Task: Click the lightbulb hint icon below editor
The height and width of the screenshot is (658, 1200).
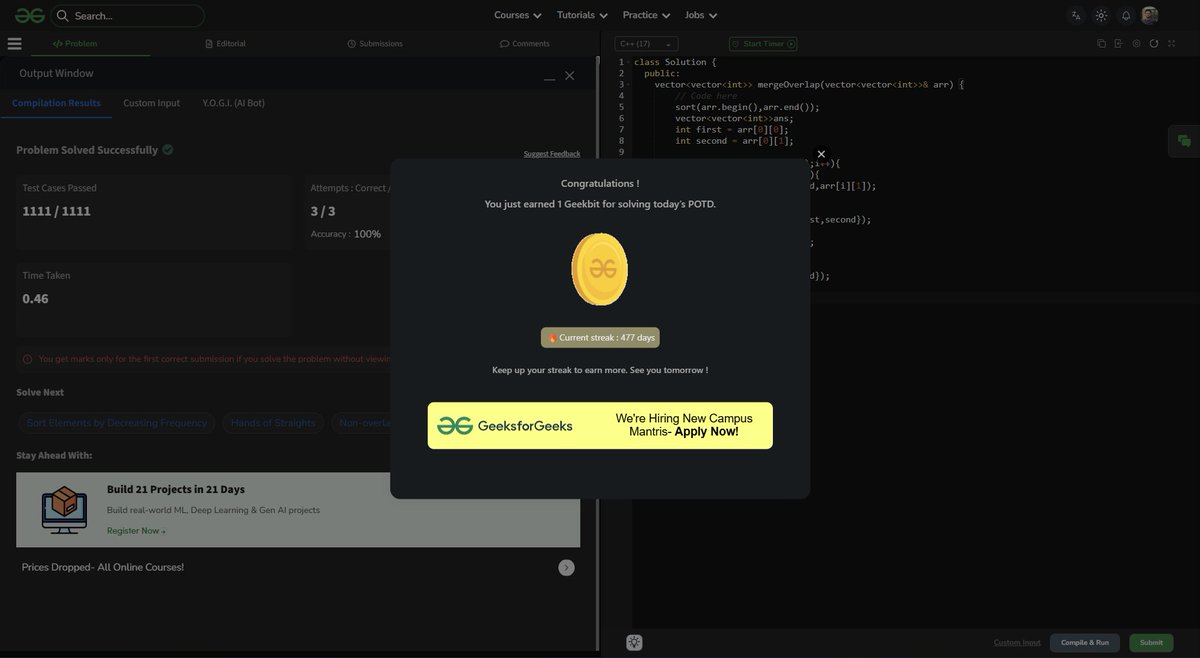Action: [634, 643]
